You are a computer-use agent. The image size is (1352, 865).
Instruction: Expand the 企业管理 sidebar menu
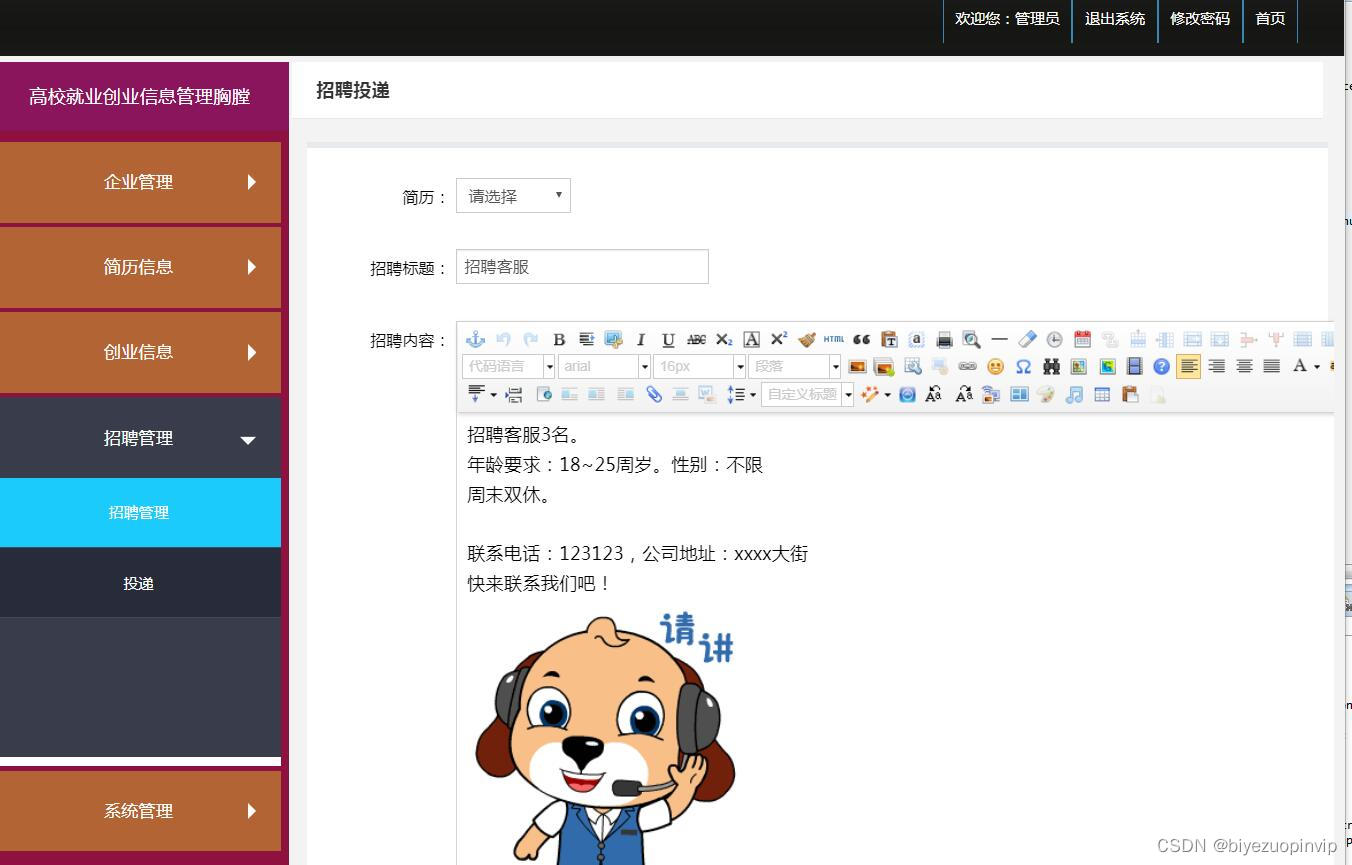(140, 182)
